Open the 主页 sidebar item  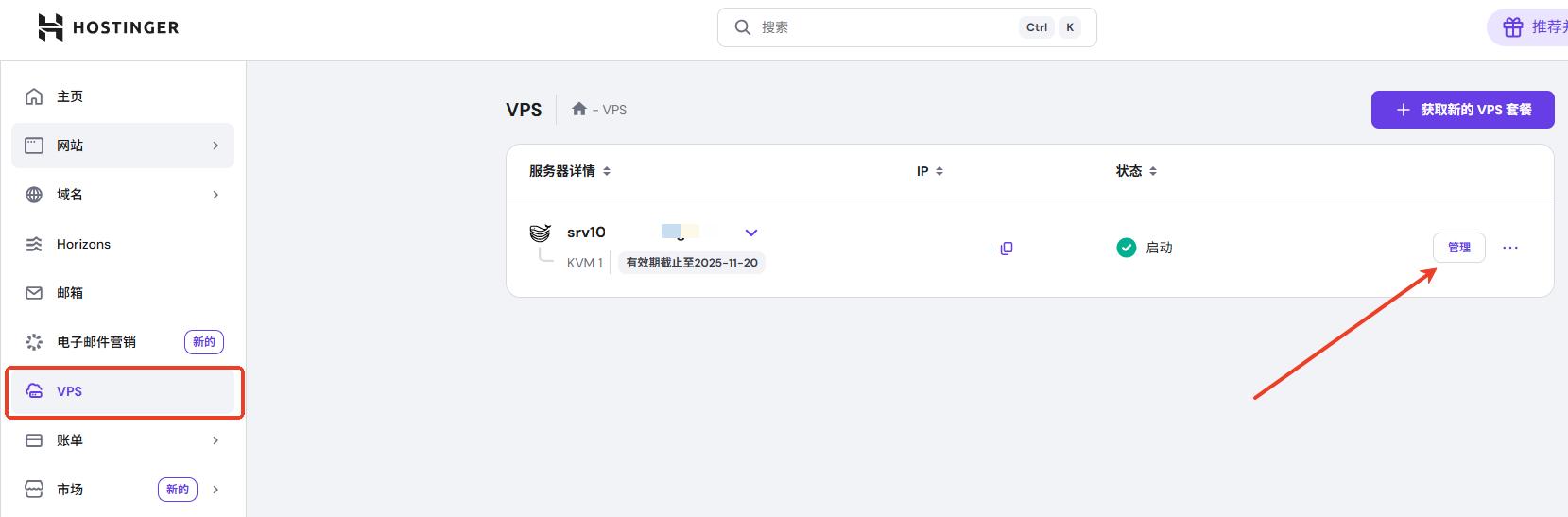[70, 96]
